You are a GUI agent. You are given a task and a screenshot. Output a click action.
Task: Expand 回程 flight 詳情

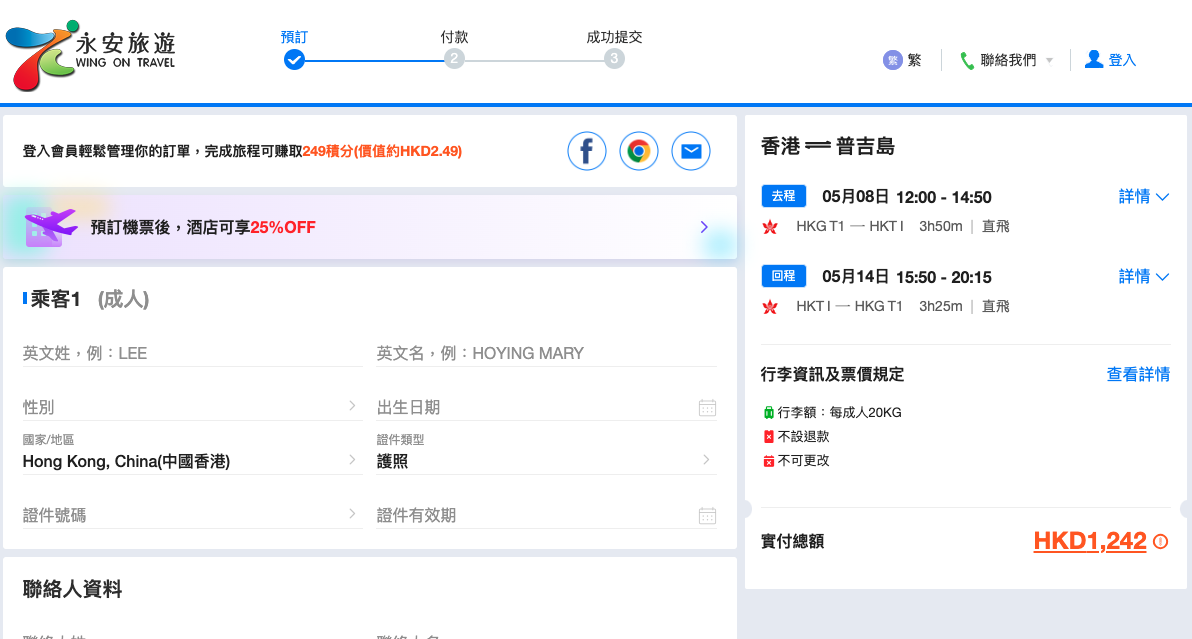click(x=1143, y=276)
